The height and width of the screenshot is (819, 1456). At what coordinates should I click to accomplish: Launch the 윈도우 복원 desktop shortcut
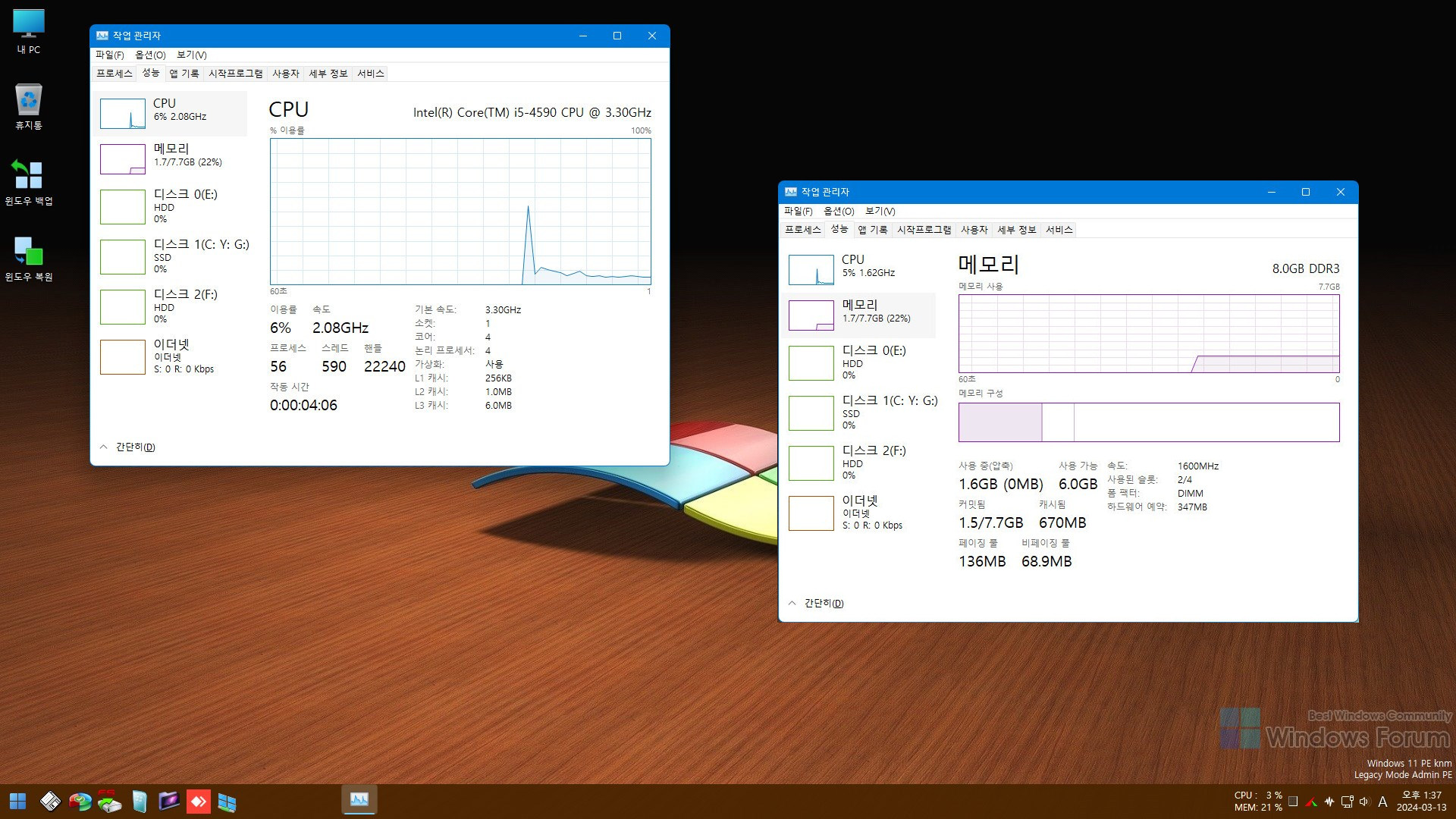click(x=29, y=259)
